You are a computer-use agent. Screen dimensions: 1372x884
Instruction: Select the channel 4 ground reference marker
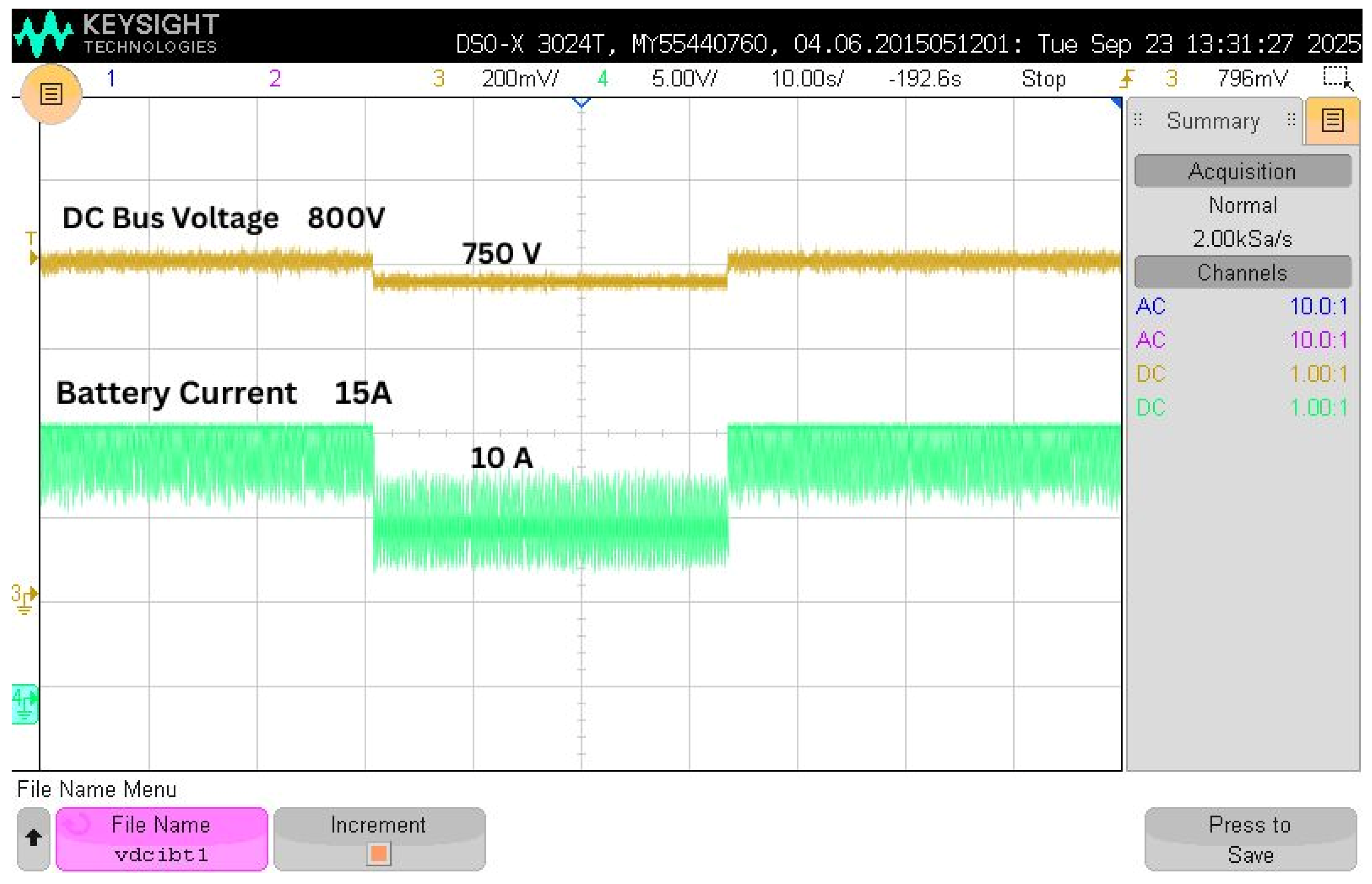click(x=24, y=704)
